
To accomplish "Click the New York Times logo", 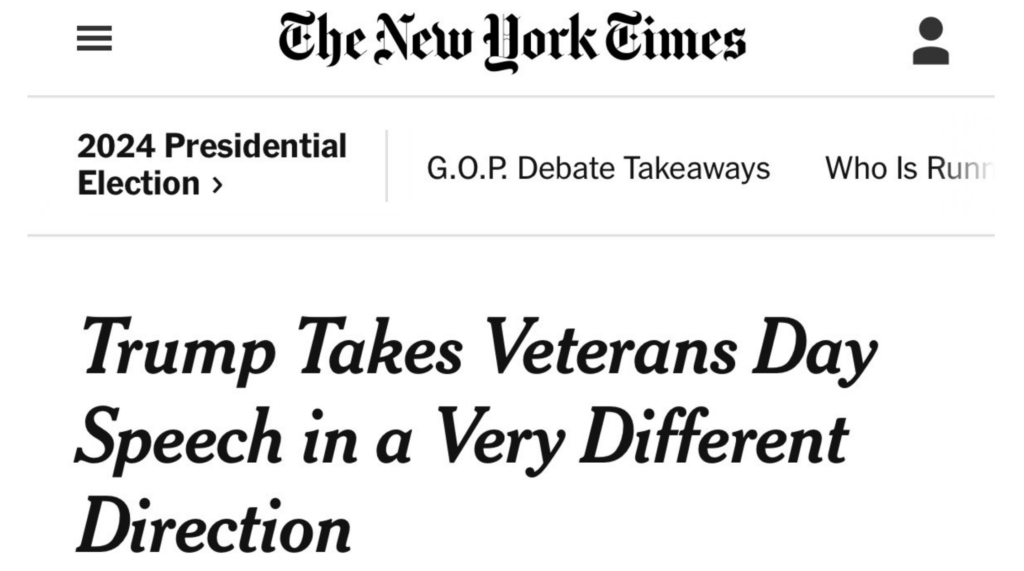I will (x=511, y=40).
